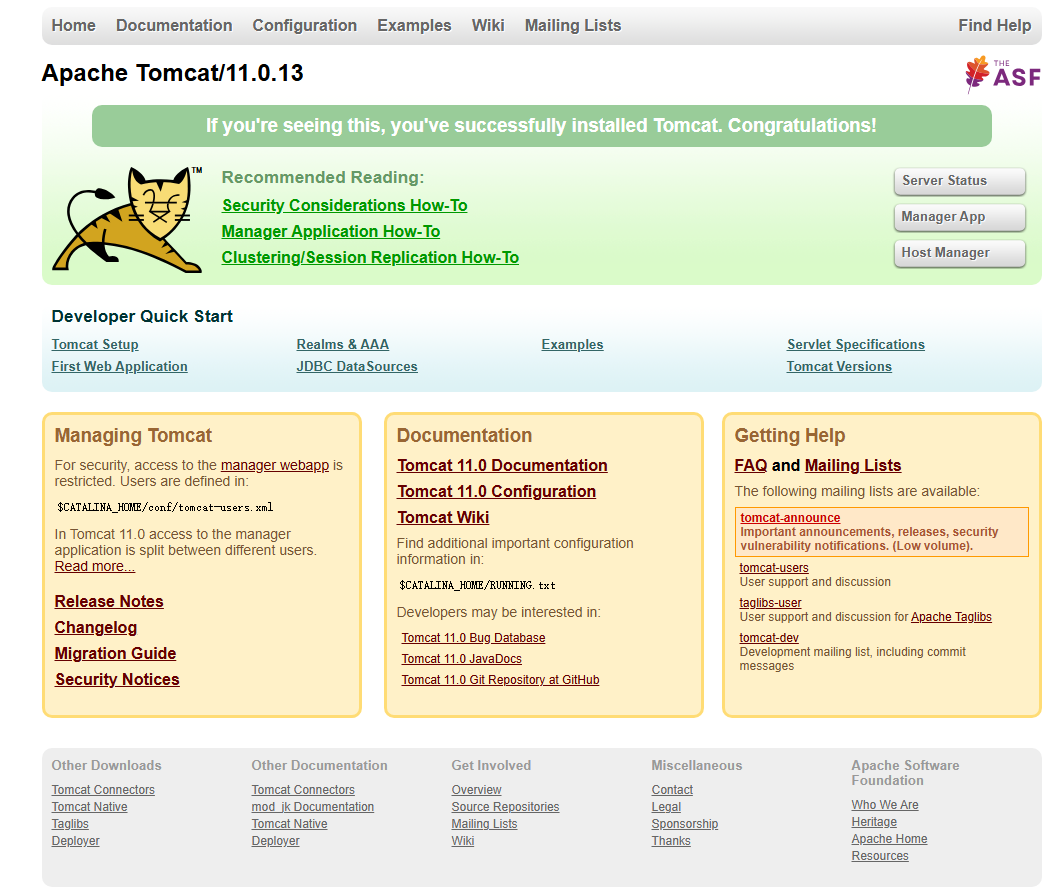Screen dimensions: 1045x891
Task: Click Find Help in the nav bar
Action: click(994, 25)
